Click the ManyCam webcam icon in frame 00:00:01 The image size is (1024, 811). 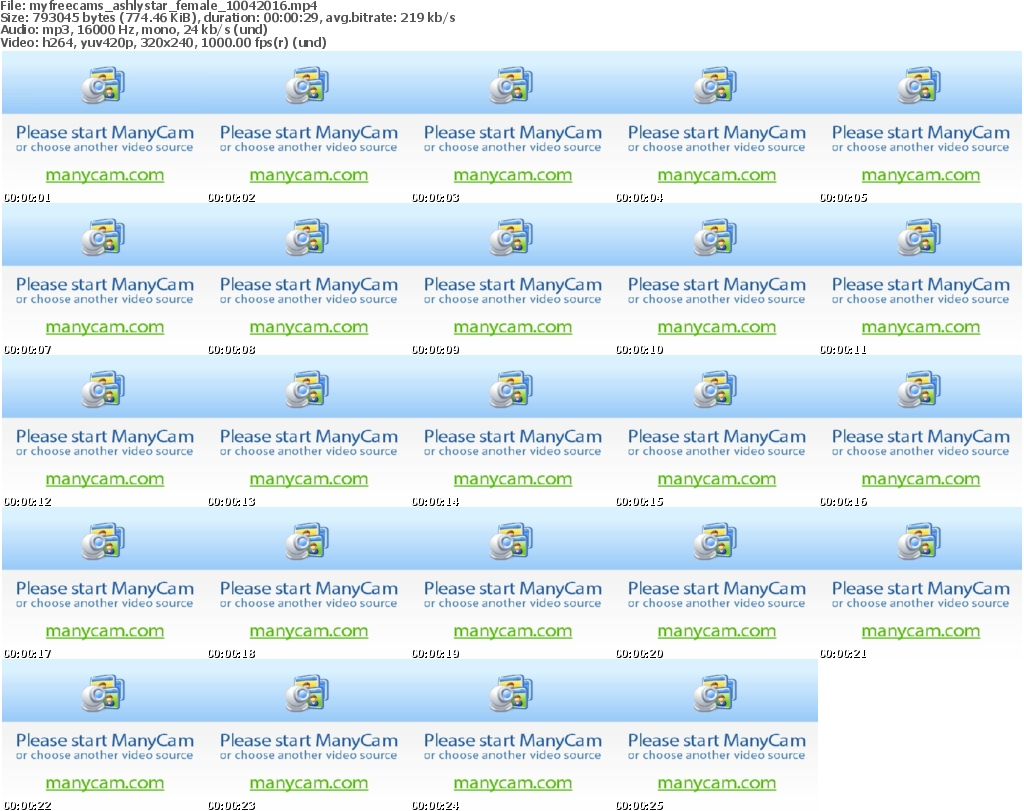[x=103, y=85]
